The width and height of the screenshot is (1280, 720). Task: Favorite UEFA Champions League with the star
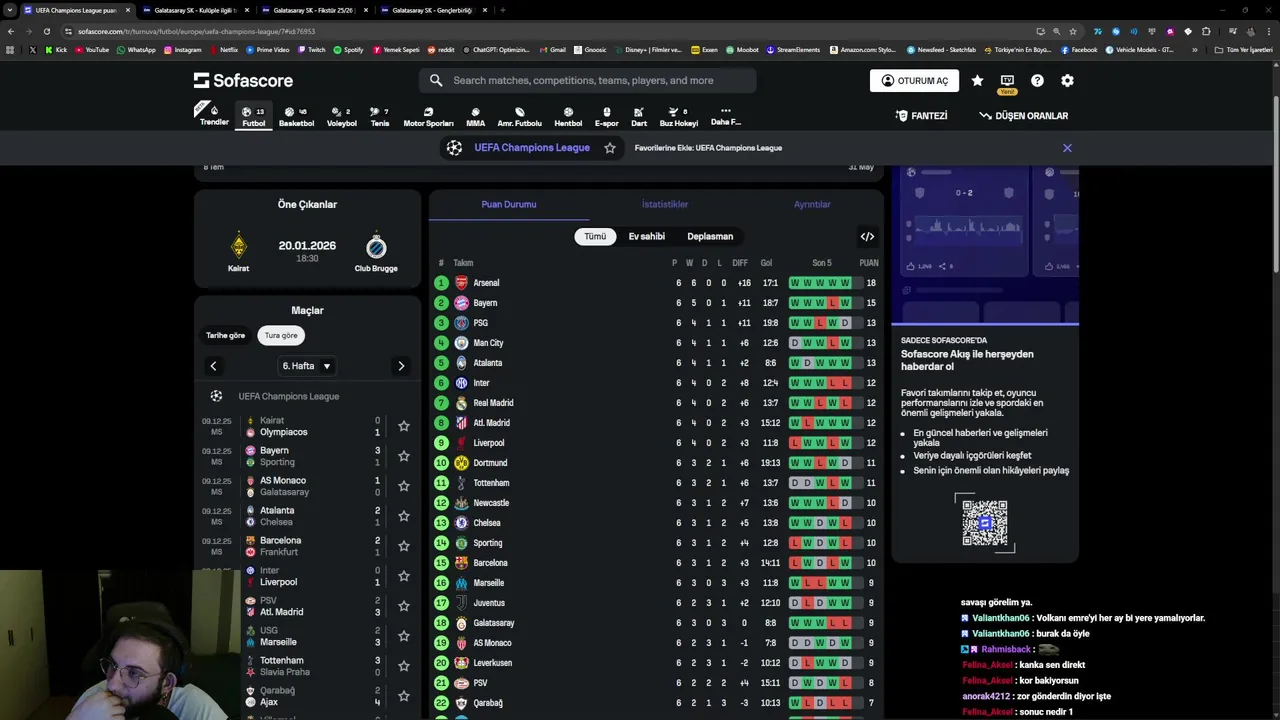click(x=610, y=148)
